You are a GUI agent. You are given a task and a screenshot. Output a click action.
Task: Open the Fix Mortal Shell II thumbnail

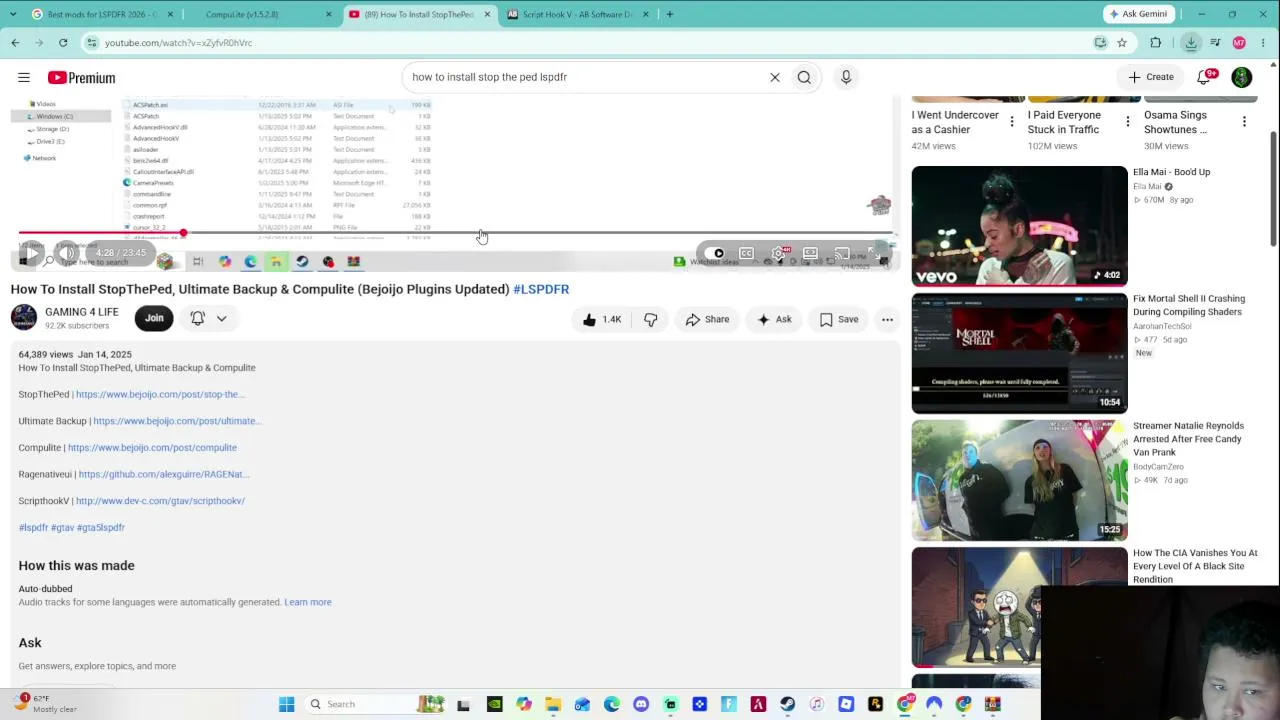click(1019, 353)
